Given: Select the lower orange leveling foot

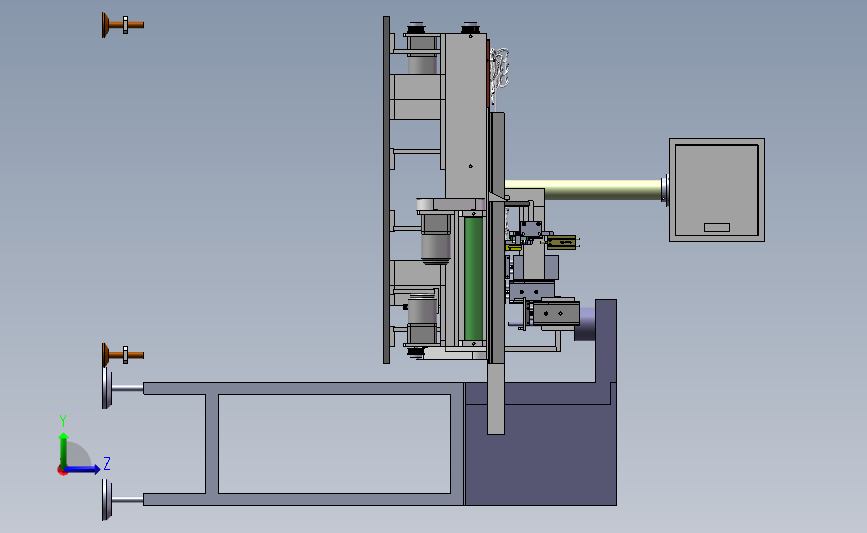Looking at the screenshot, I should [x=122, y=355].
